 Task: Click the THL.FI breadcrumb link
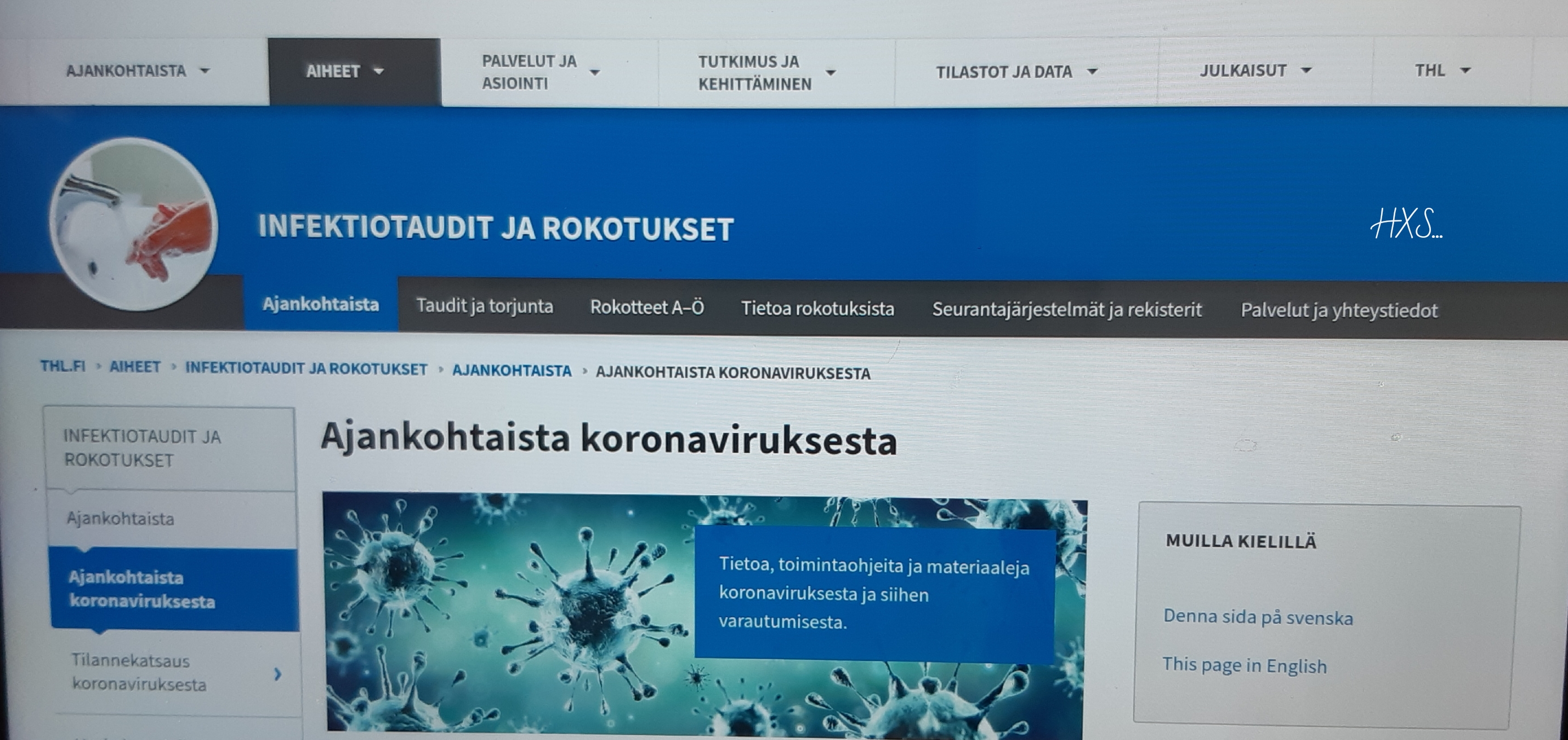63,366
